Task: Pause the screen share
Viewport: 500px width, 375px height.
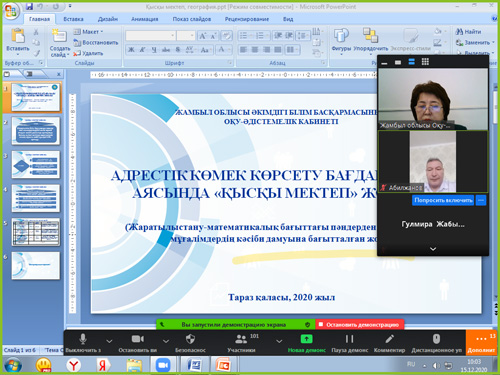Action: (x=349, y=339)
